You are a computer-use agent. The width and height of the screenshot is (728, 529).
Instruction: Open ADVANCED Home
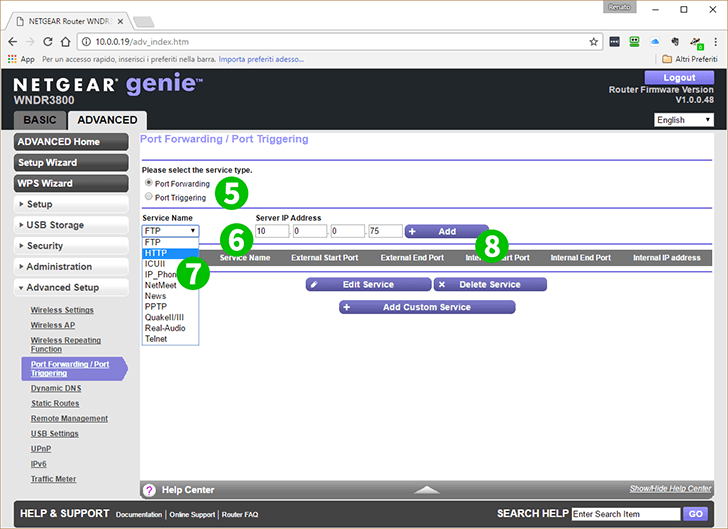(x=71, y=142)
